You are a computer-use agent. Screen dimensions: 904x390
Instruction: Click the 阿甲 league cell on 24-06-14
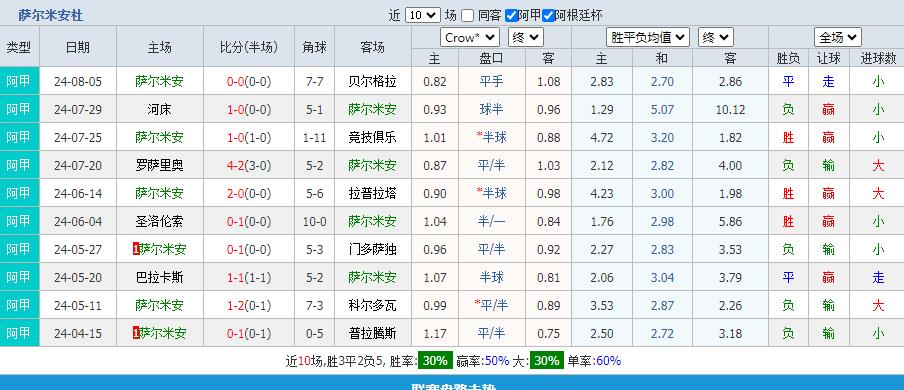tap(19, 193)
